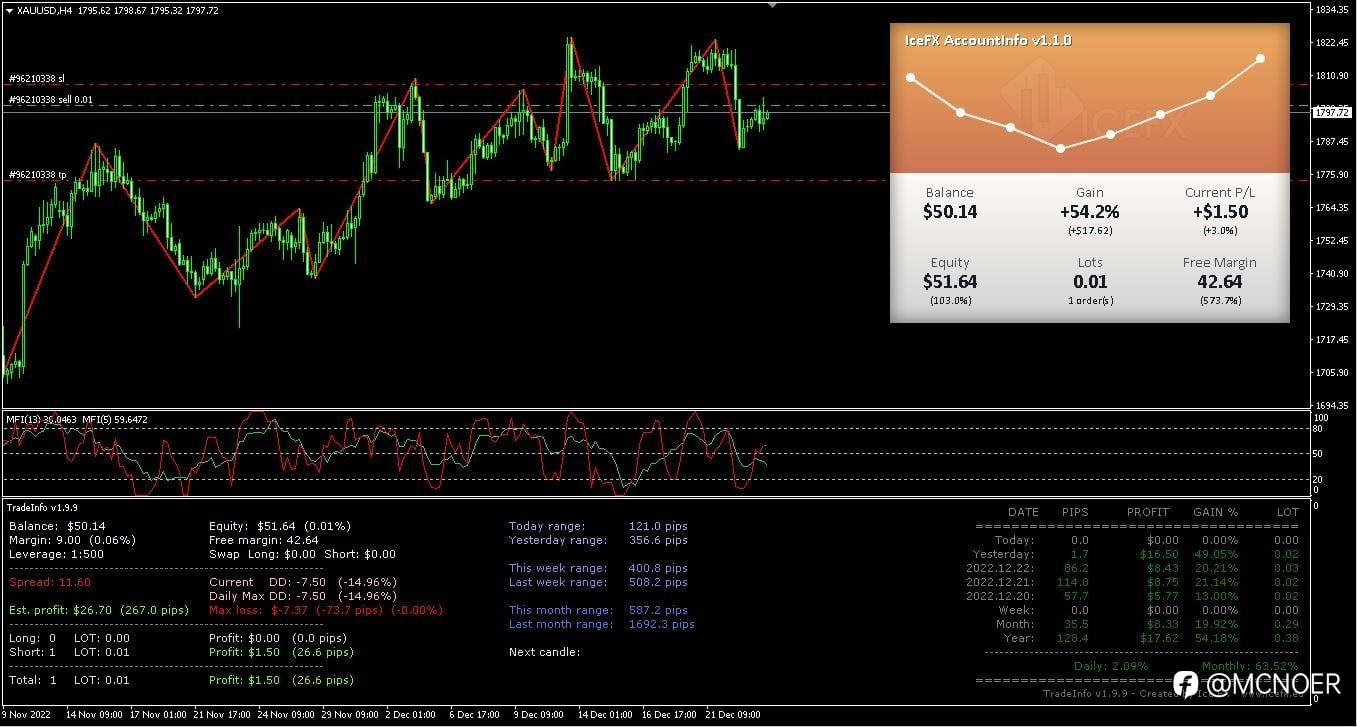Click the 1810.90 price axis label
Image resolution: width=1357 pixels, height=727 pixels.
click(x=1332, y=76)
